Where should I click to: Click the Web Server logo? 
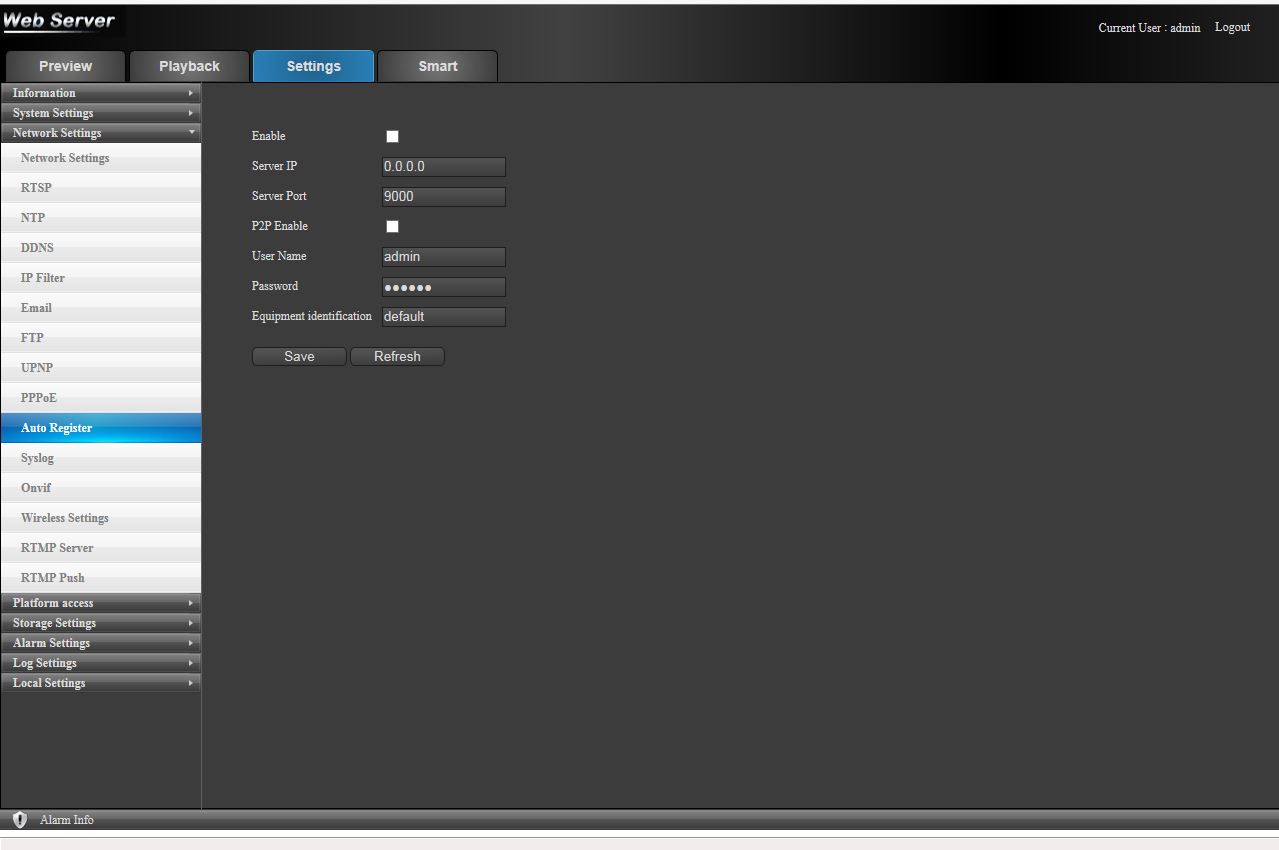point(60,21)
